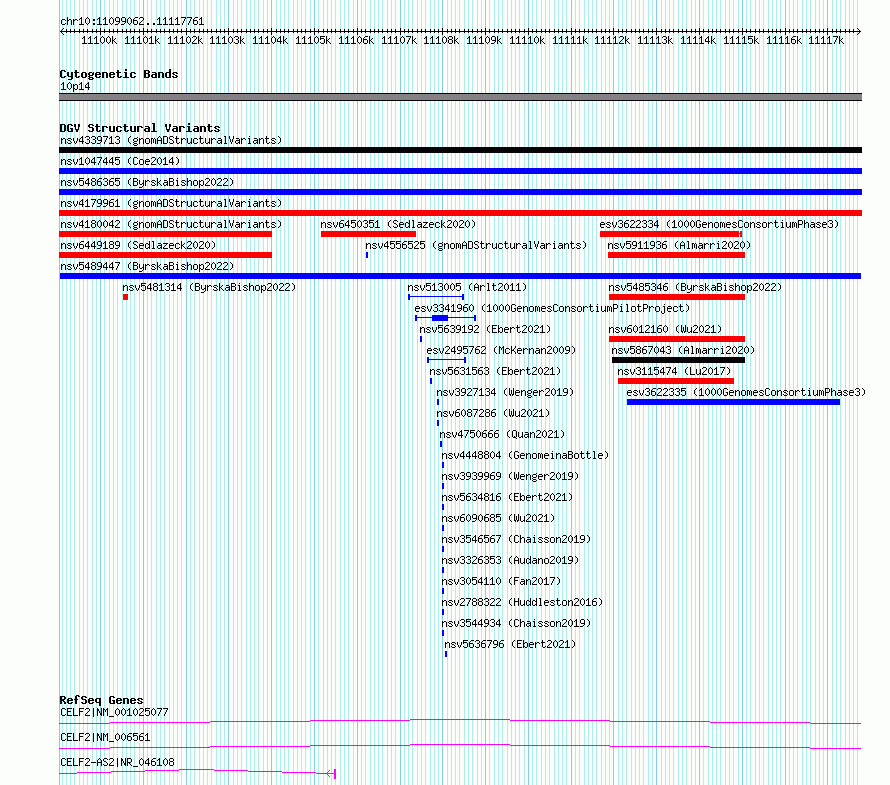This screenshot has width=890, height=785.
Task: Open esv3622335 1000Genomes Phase3 variant
Action: (746, 392)
